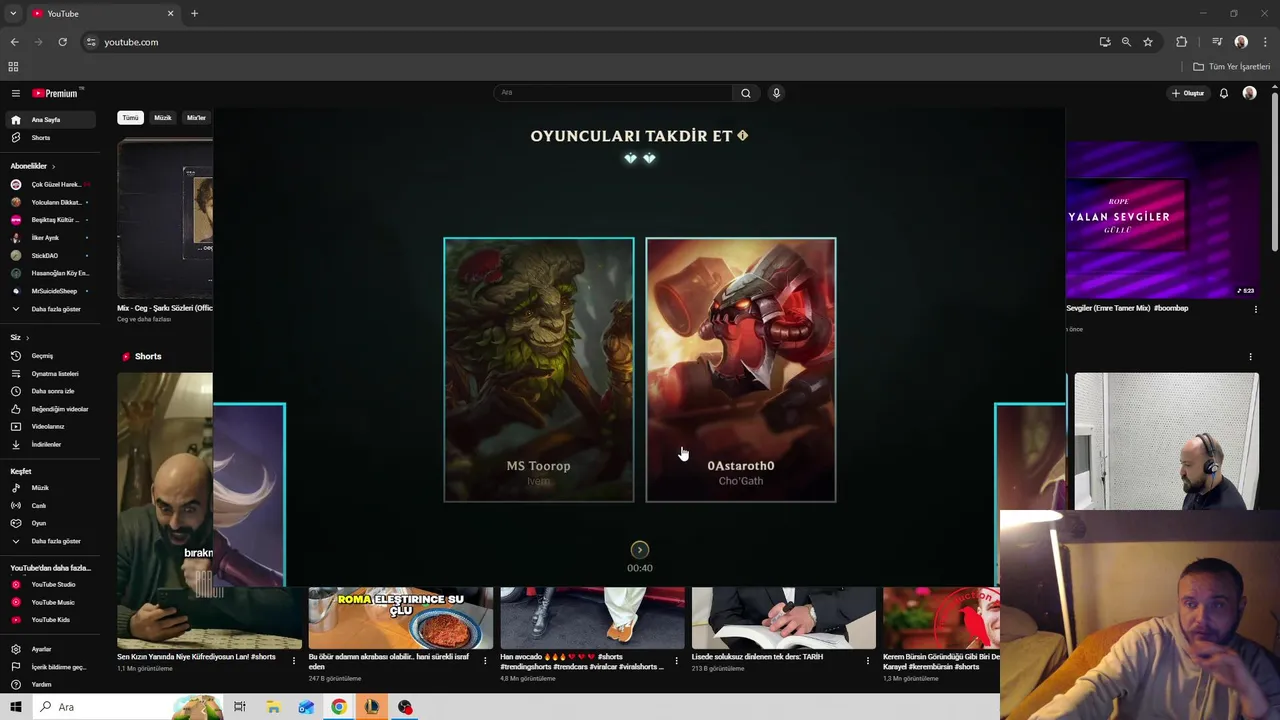The width and height of the screenshot is (1280, 720).
Task: Click the YouTube Premium logo
Action: pyautogui.click(x=57, y=93)
